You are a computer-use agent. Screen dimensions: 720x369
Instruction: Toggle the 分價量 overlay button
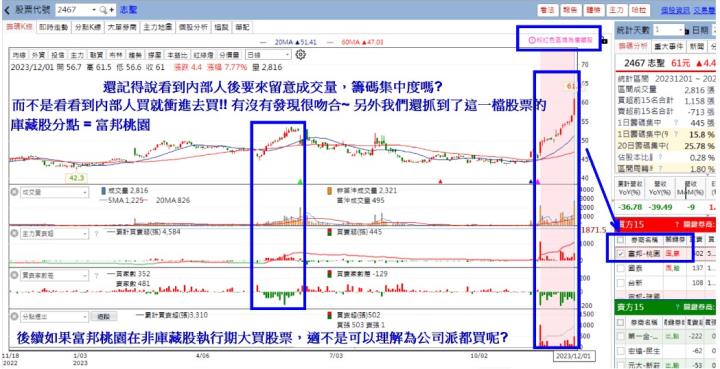(x=229, y=55)
